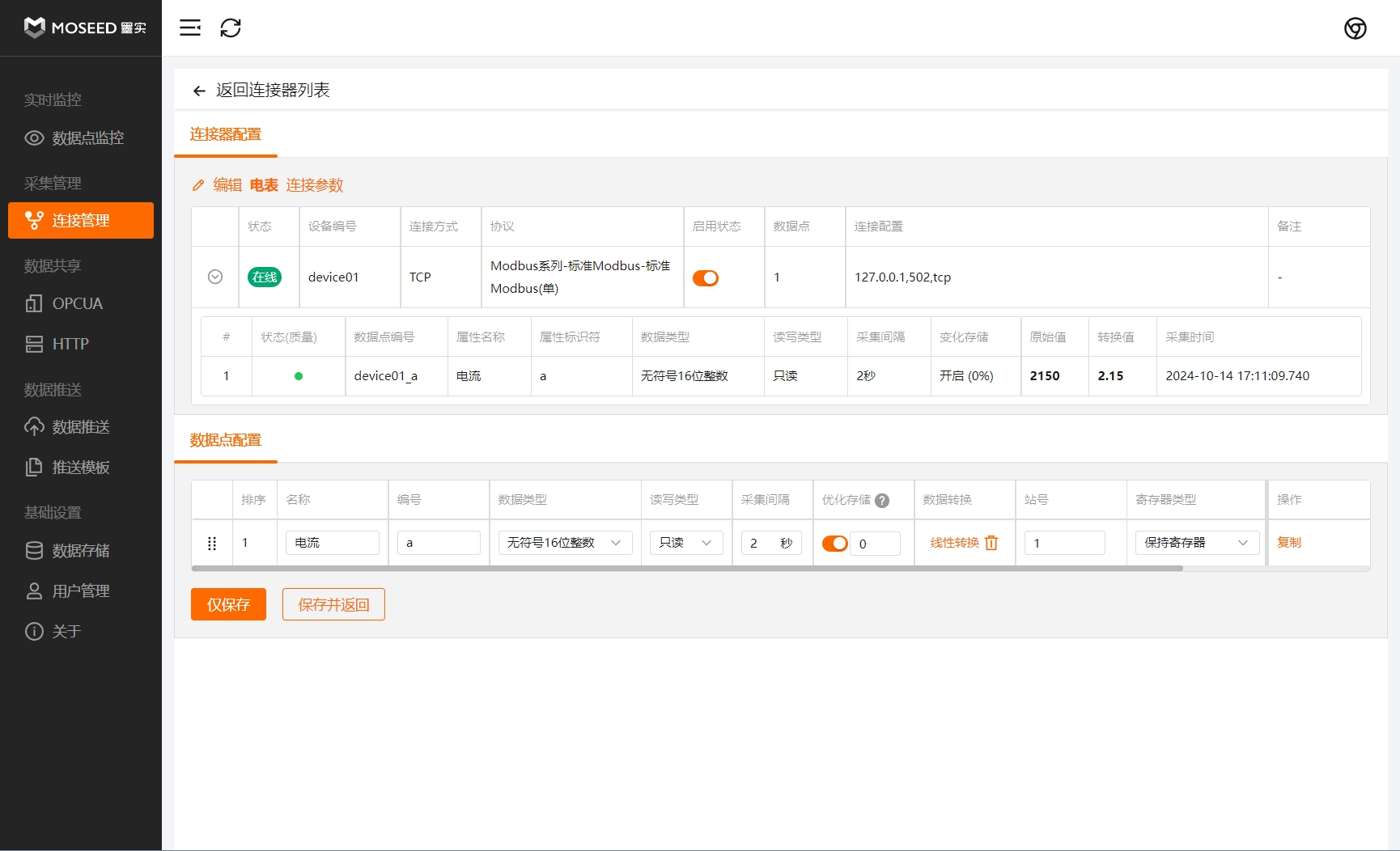Viewport: 1400px width, 851px height.
Task: Click the 用户管理 person icon
Action: point(34,591)
